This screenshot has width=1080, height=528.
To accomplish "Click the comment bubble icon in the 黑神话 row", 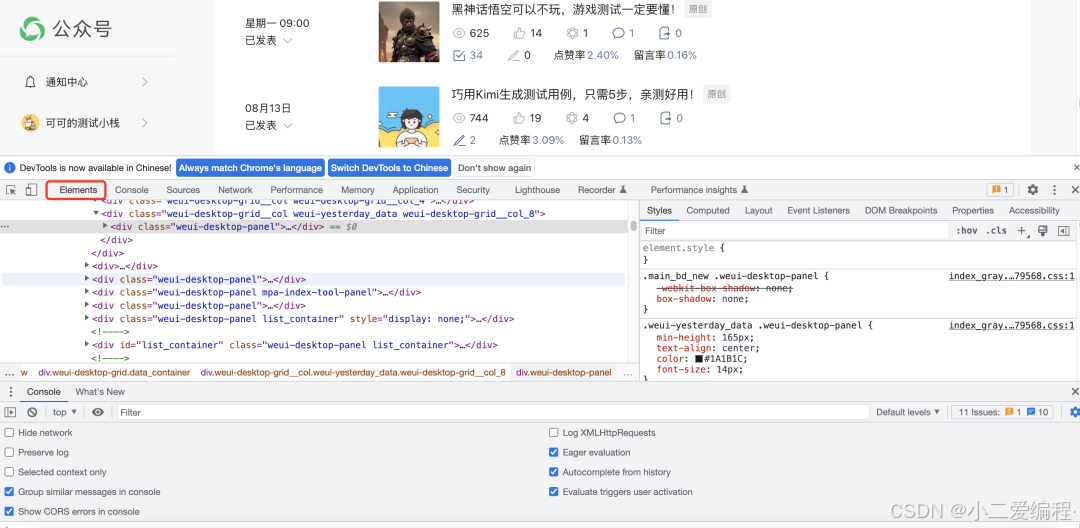I will point(619,33).
